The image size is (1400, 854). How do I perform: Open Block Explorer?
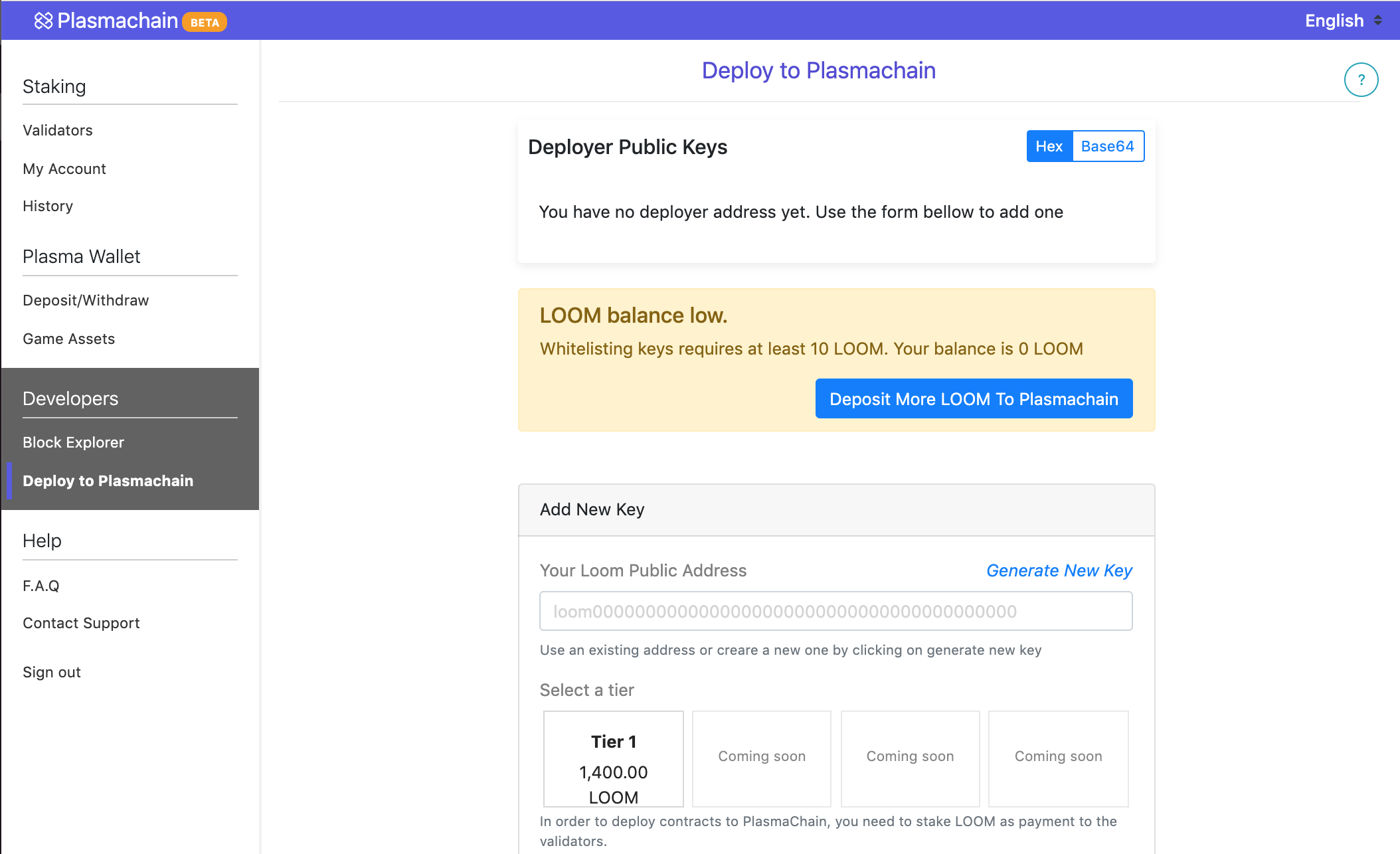point(74,442)
